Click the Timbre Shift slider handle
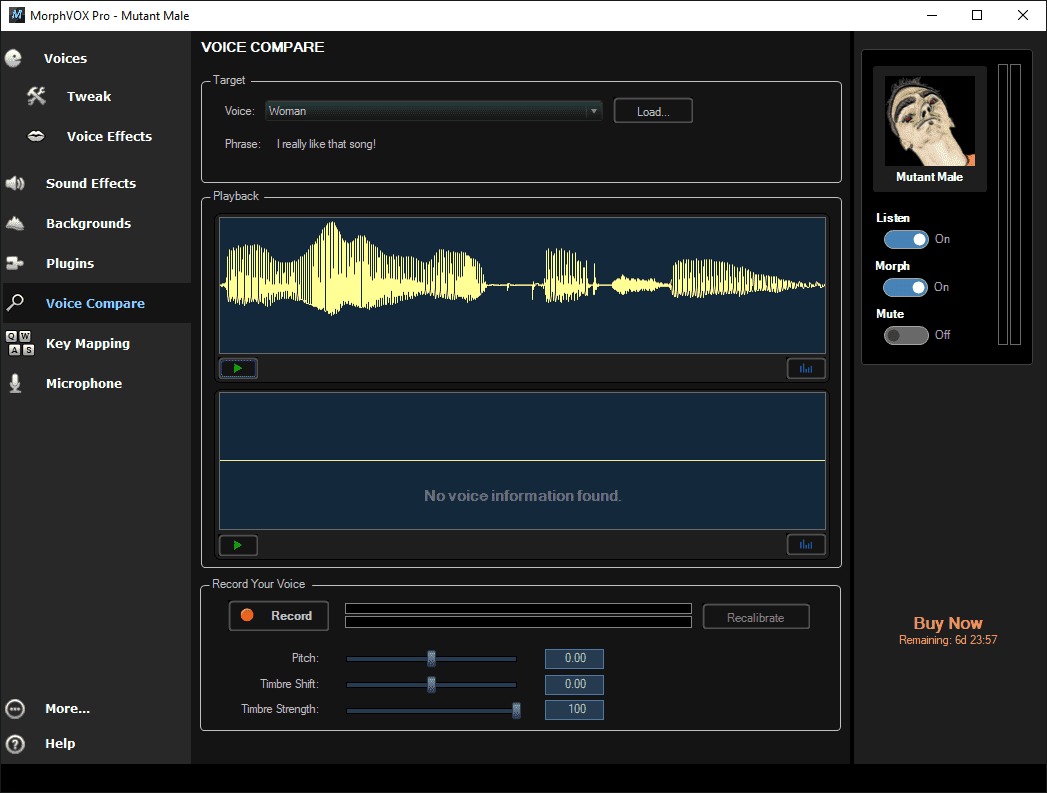1047x793 pixels. coord(431,684)
